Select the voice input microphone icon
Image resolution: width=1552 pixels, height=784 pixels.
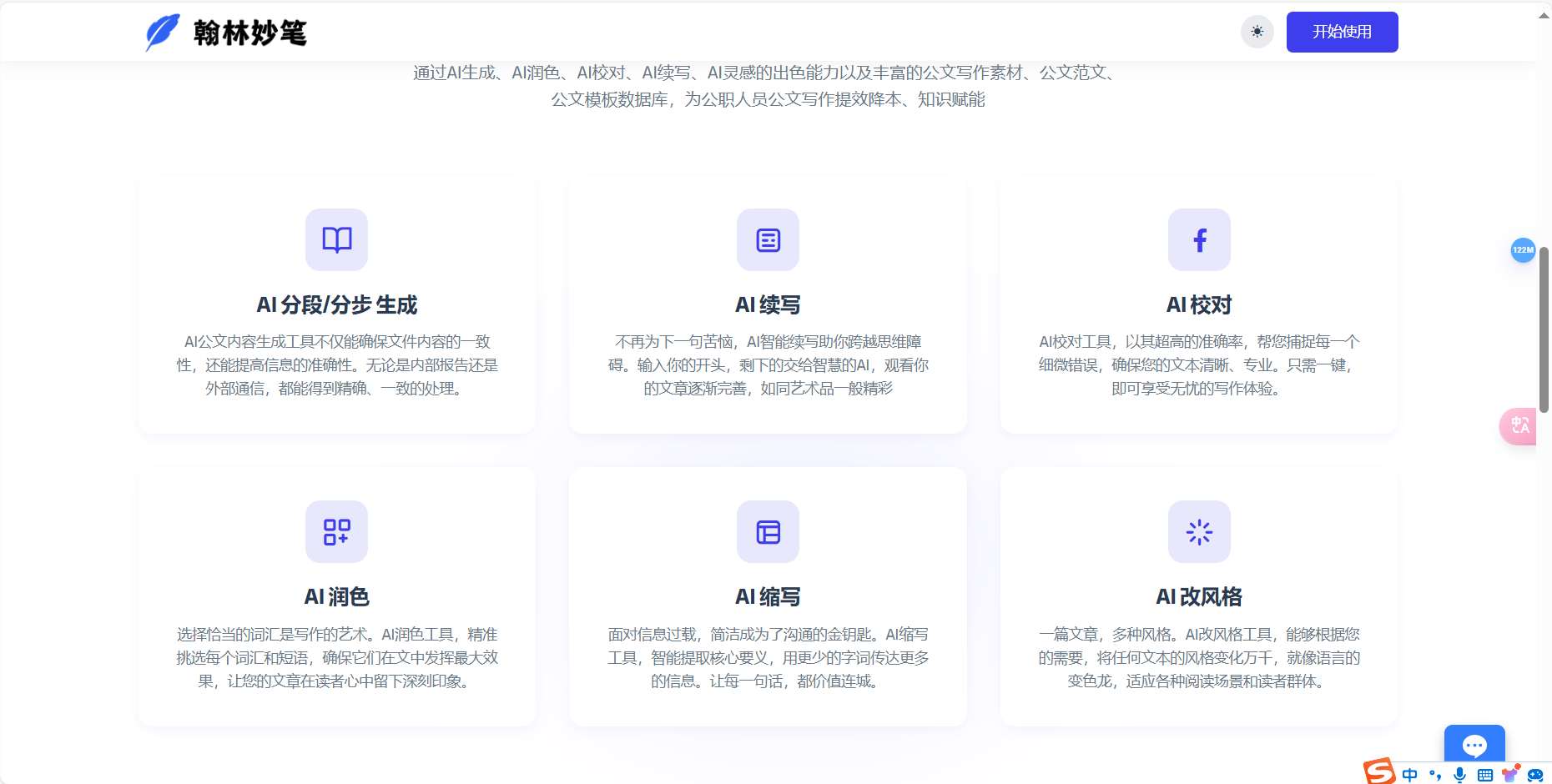coord(1459,774)
